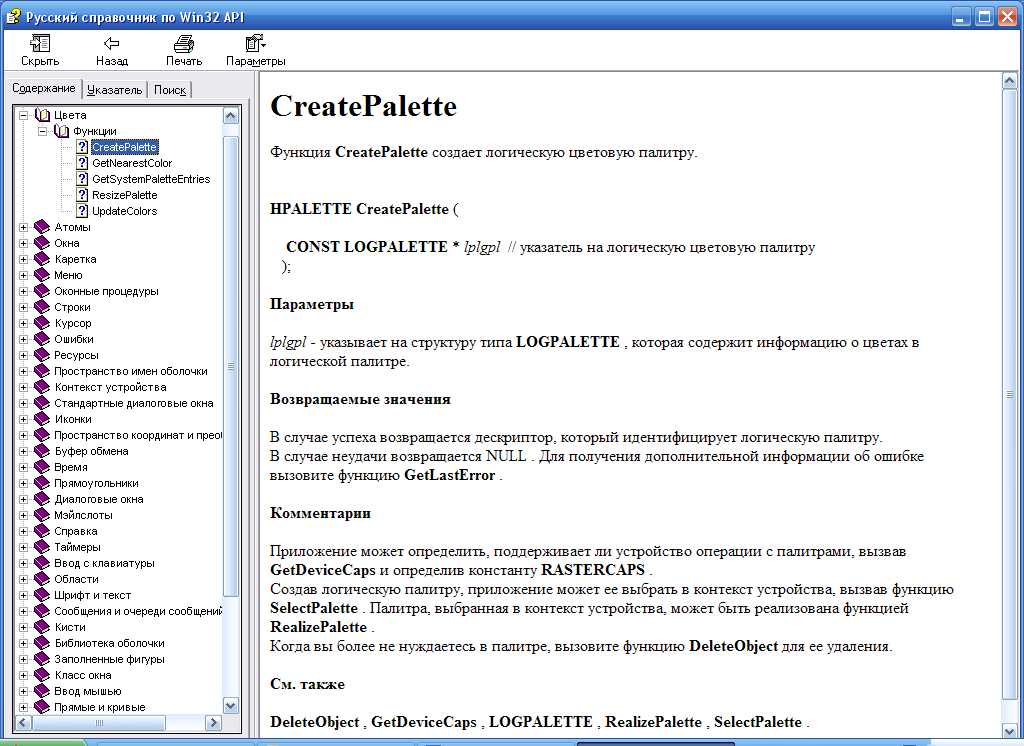Viewport: 1024px width, 746px height.
Task: Follow the GetDeviceCaps link in Комментарии
Action: click(323, 570)
